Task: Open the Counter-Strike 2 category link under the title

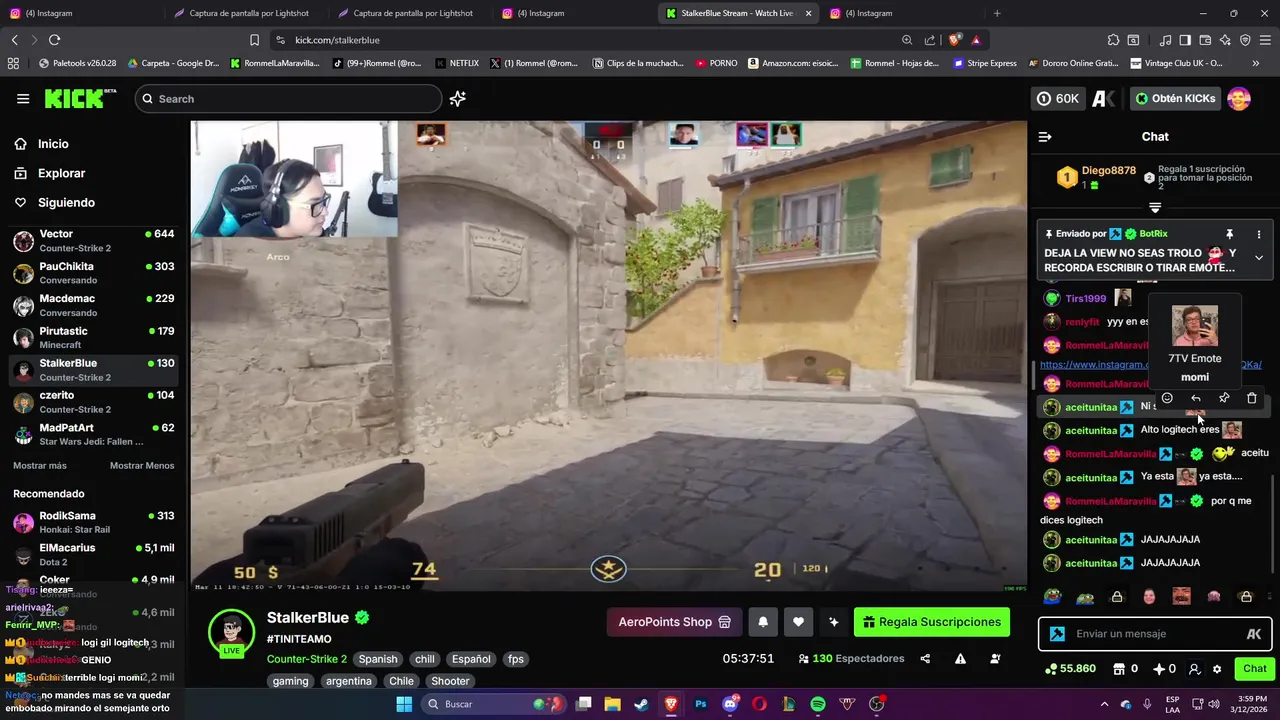Action: pyautogui.click(x=307, y=659)
